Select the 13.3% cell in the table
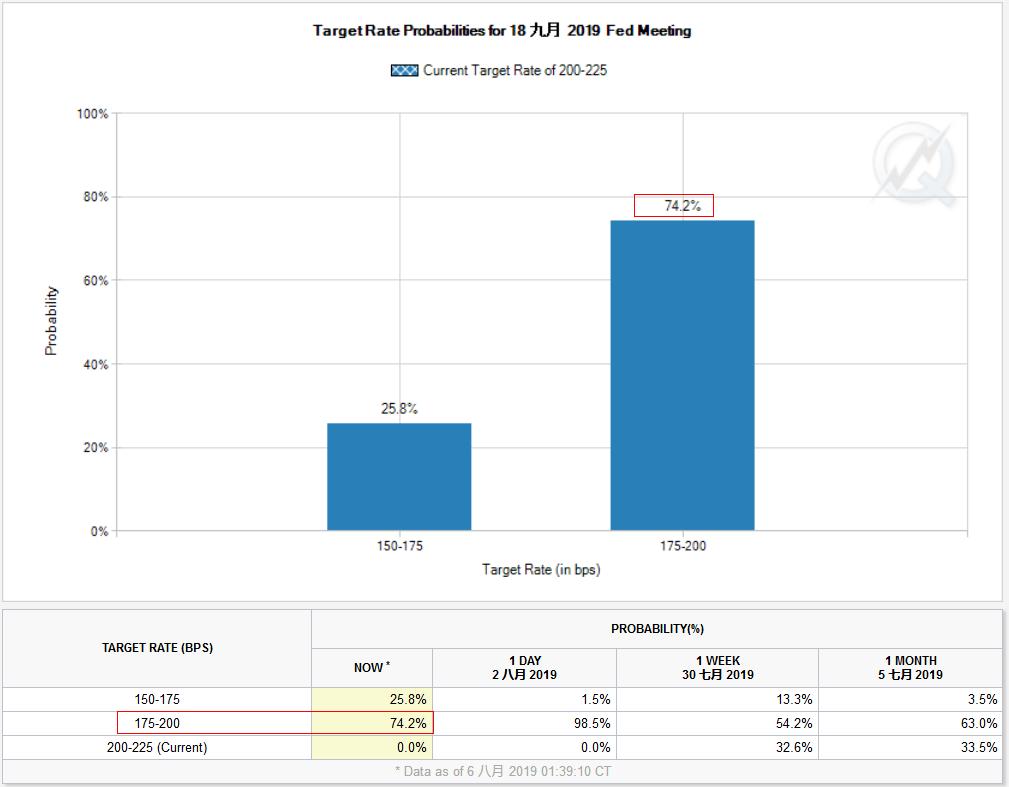Viewport: 1009px width, 787px height. pyautogui.click(x=717, y=699)
